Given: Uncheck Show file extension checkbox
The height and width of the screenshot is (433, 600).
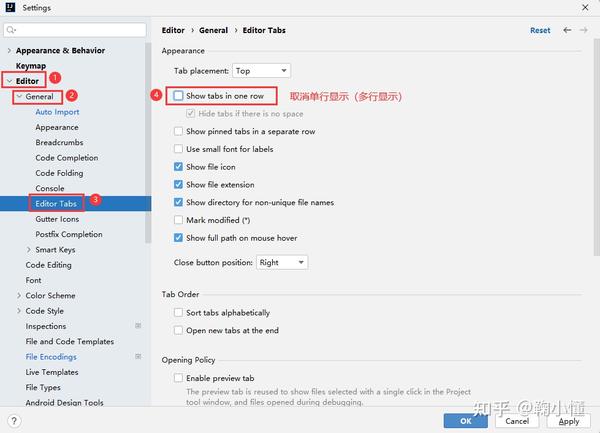Looking at the screenshot, I should [178, 184].
